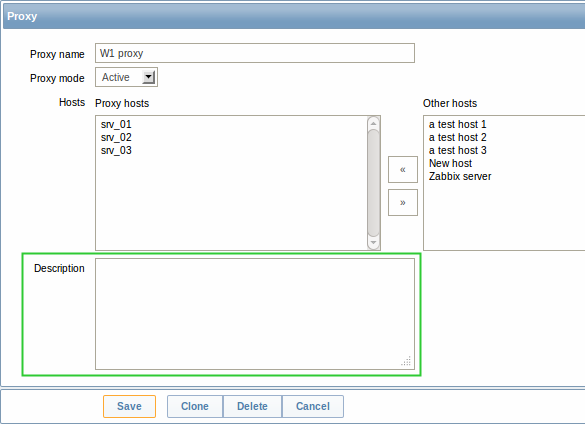Clone the W1 proxy

(x=195, y=406)
